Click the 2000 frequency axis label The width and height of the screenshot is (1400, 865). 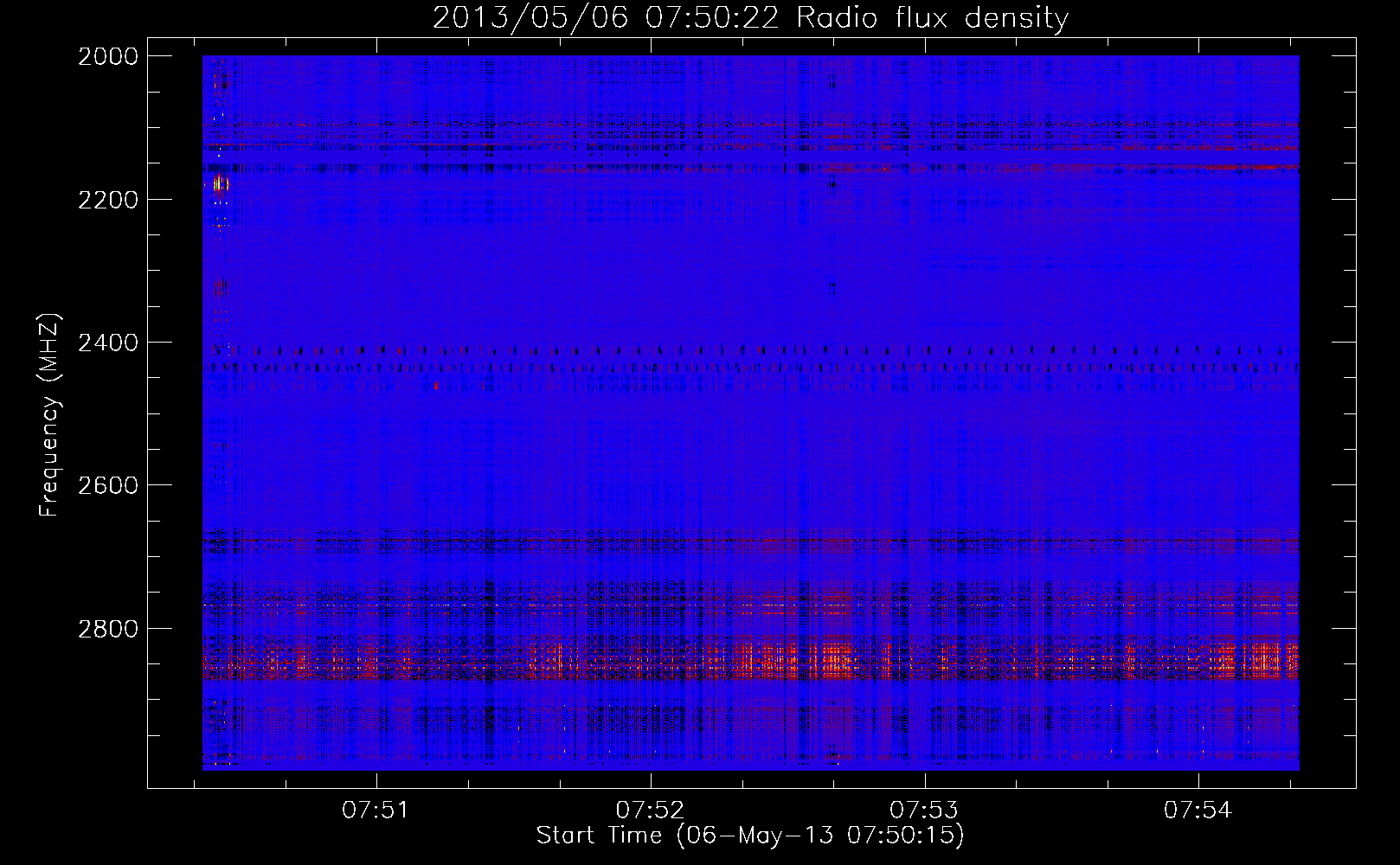pyautogui.click(x=108, y=56)
